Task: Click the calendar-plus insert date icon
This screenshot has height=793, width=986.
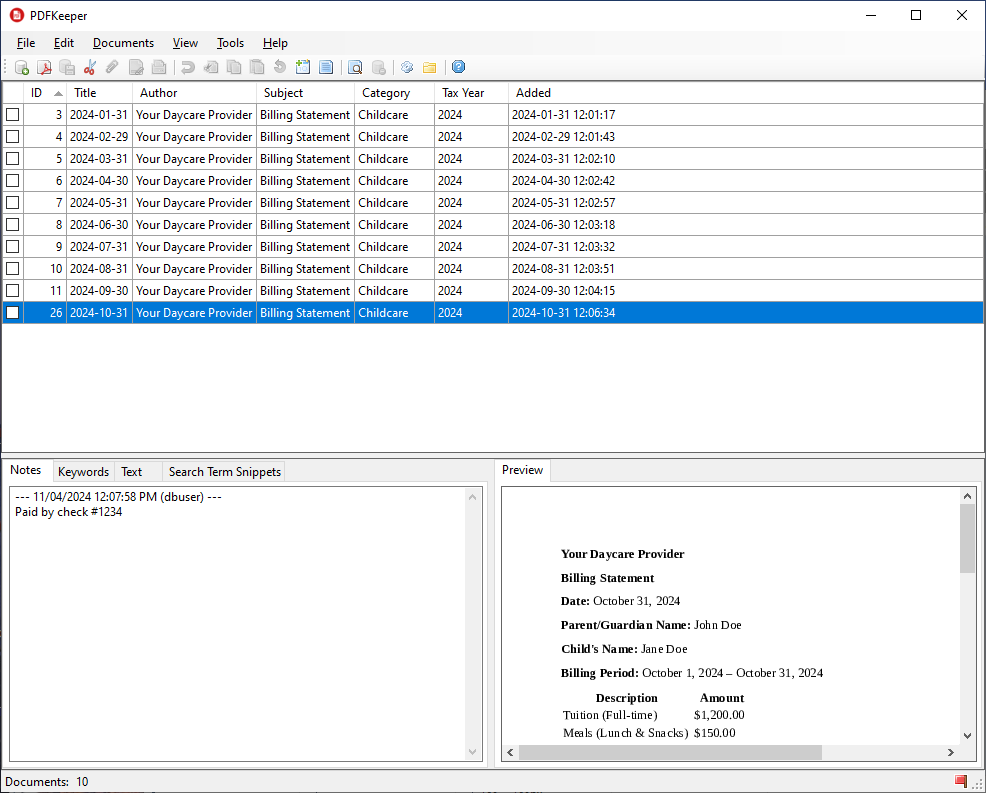Action: [303, 68]
